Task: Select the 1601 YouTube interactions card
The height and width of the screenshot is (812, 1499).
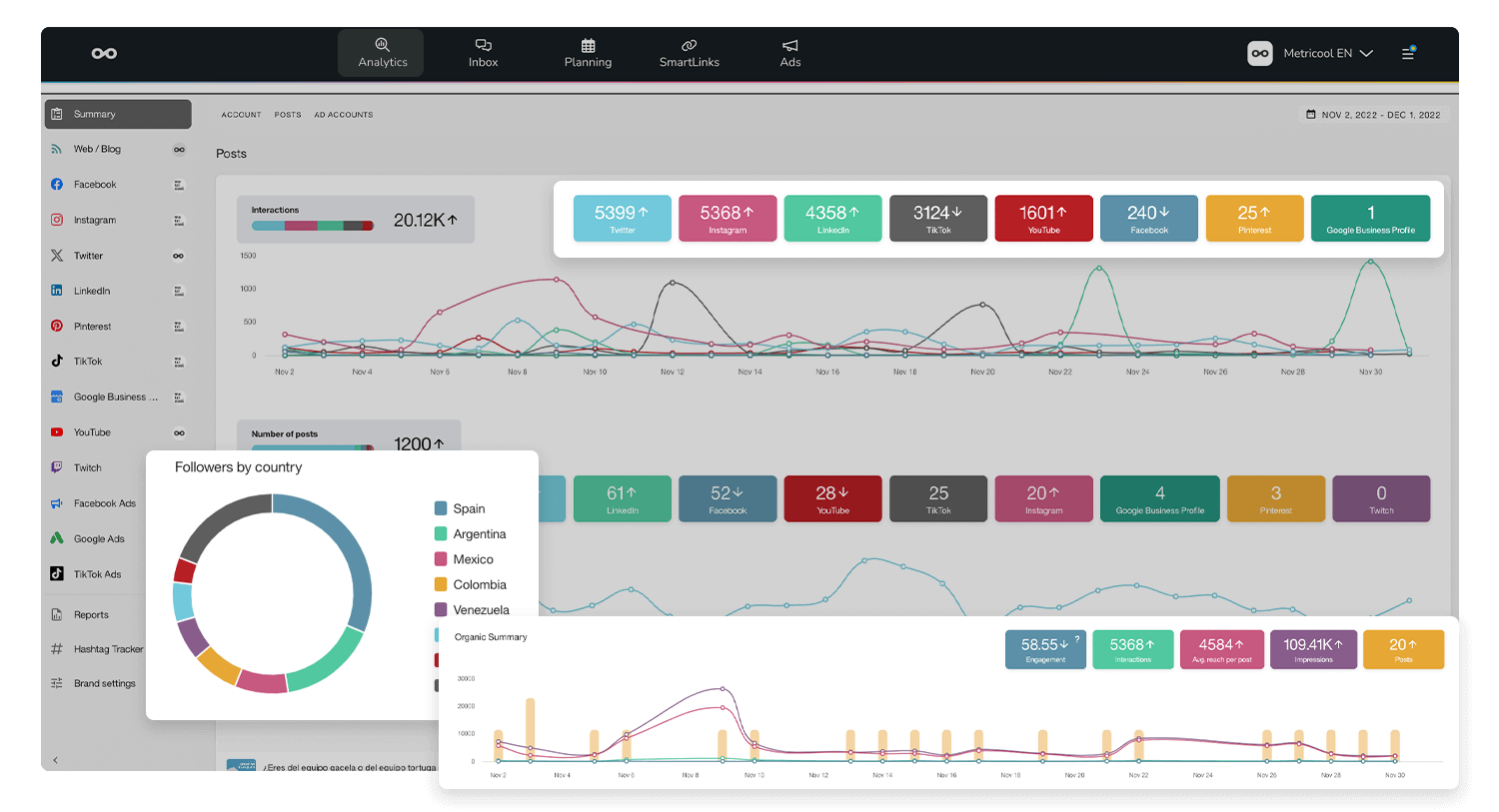Action: tap(1044, 219)
